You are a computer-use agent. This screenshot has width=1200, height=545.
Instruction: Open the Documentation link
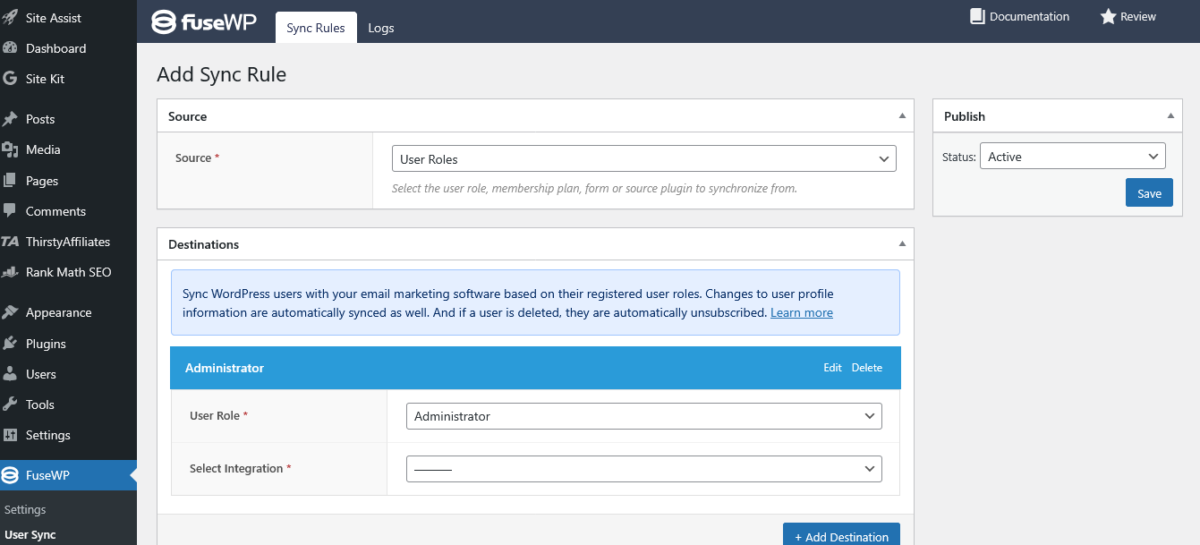(1019, 16)
